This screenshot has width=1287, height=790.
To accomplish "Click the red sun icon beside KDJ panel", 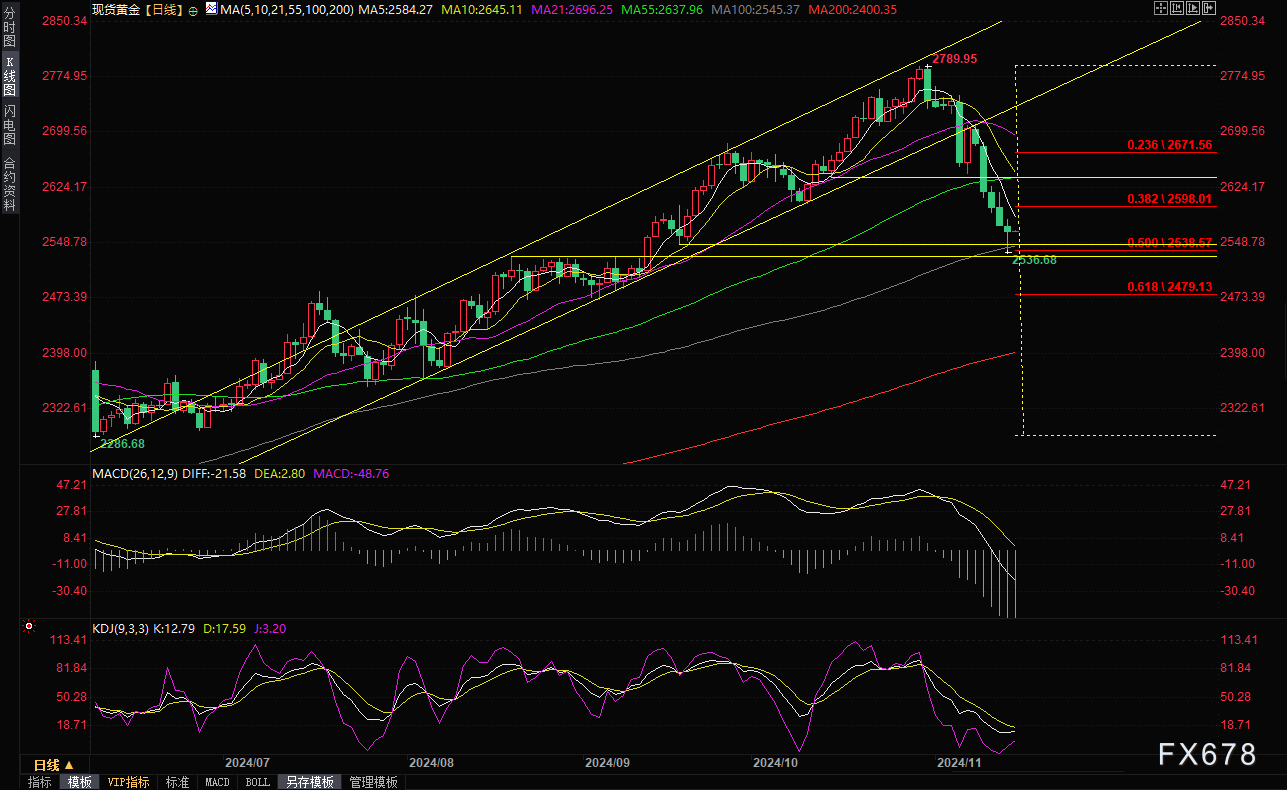I will click(29, 628).
